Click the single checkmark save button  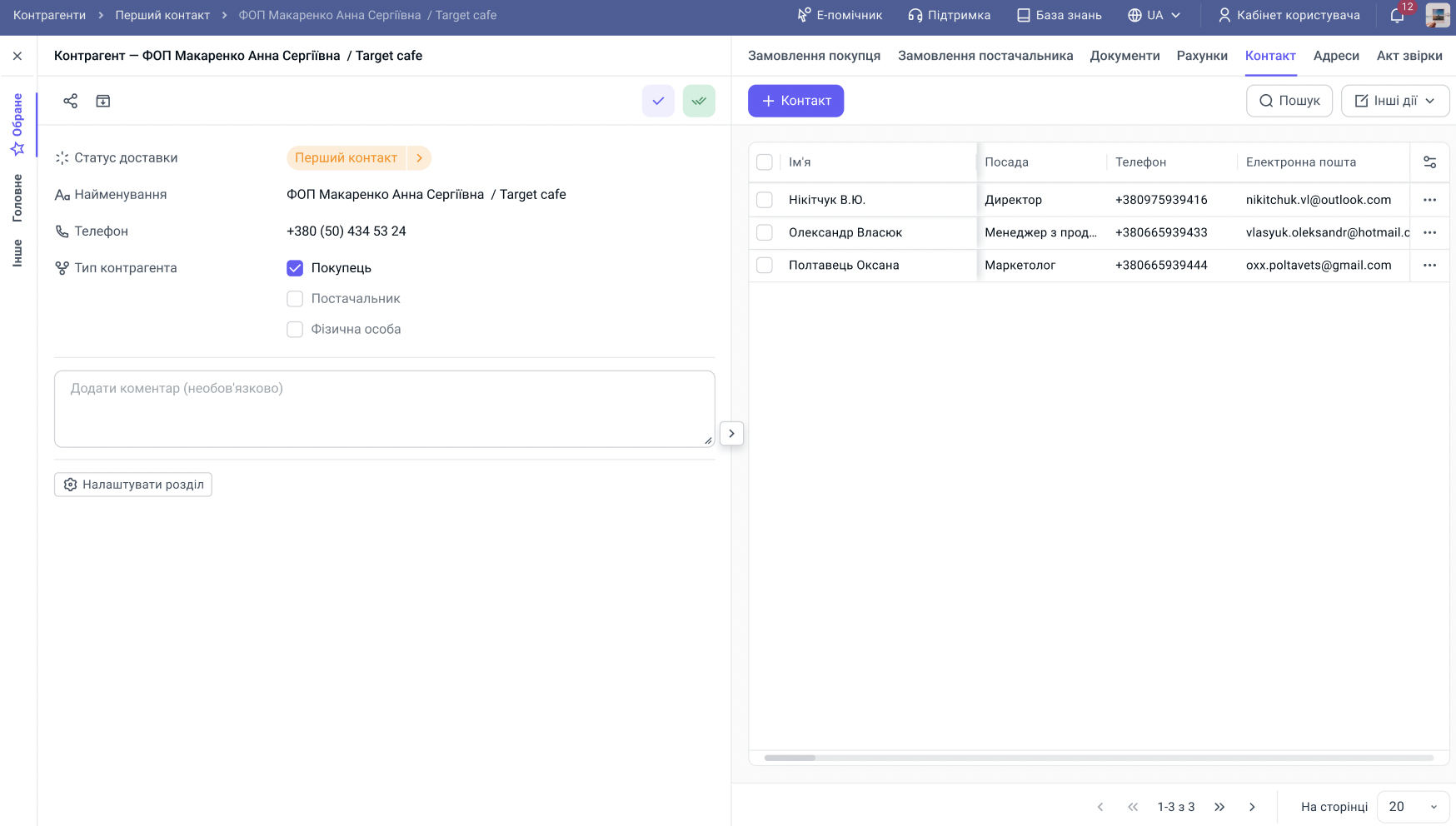click(x=657, y=101)
